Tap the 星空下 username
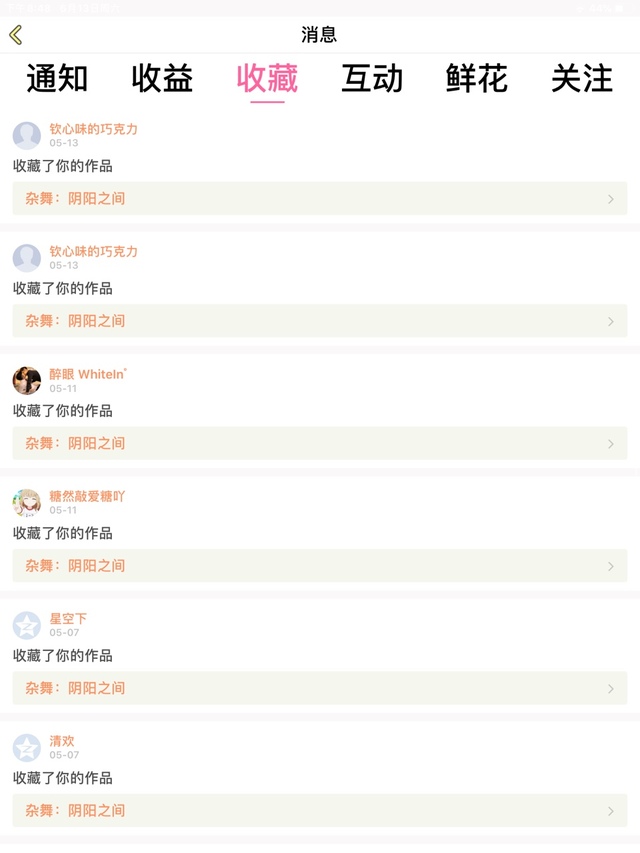Image resolution: width=640 pixels, height=853 pixels. 68,619
